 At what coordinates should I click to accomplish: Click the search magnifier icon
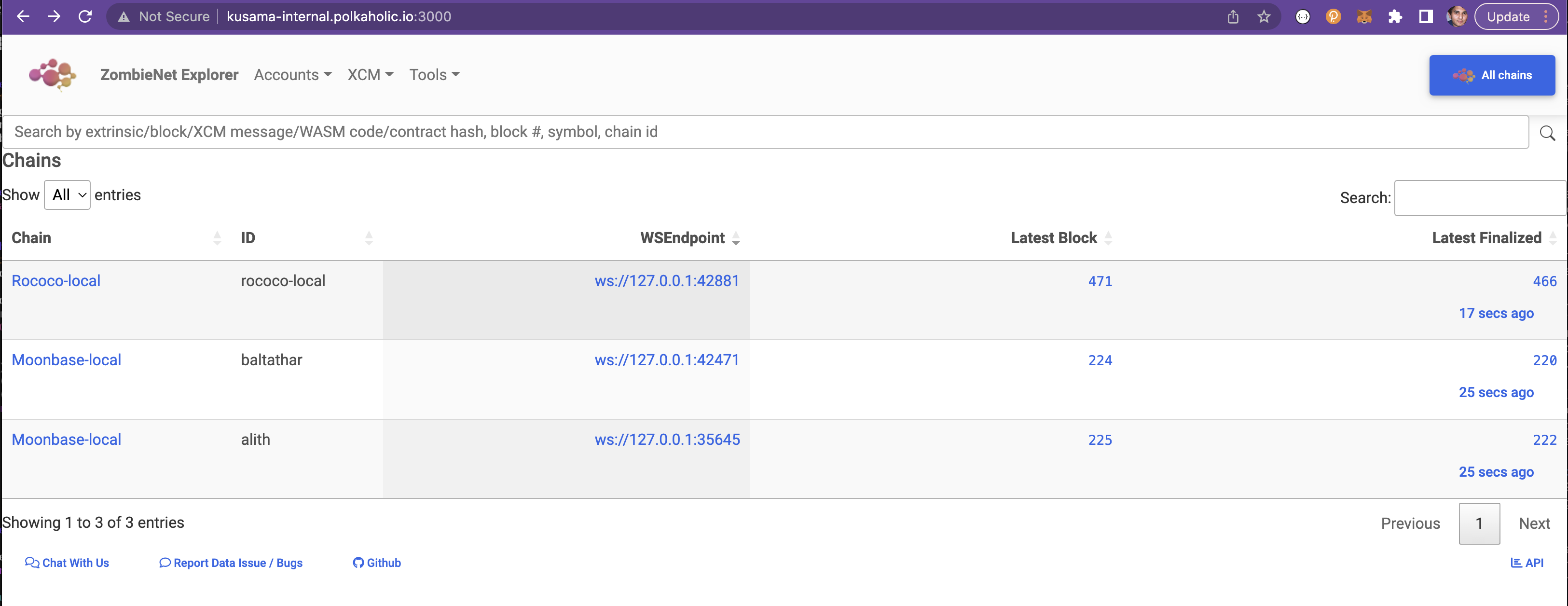tap(1548, 132)
